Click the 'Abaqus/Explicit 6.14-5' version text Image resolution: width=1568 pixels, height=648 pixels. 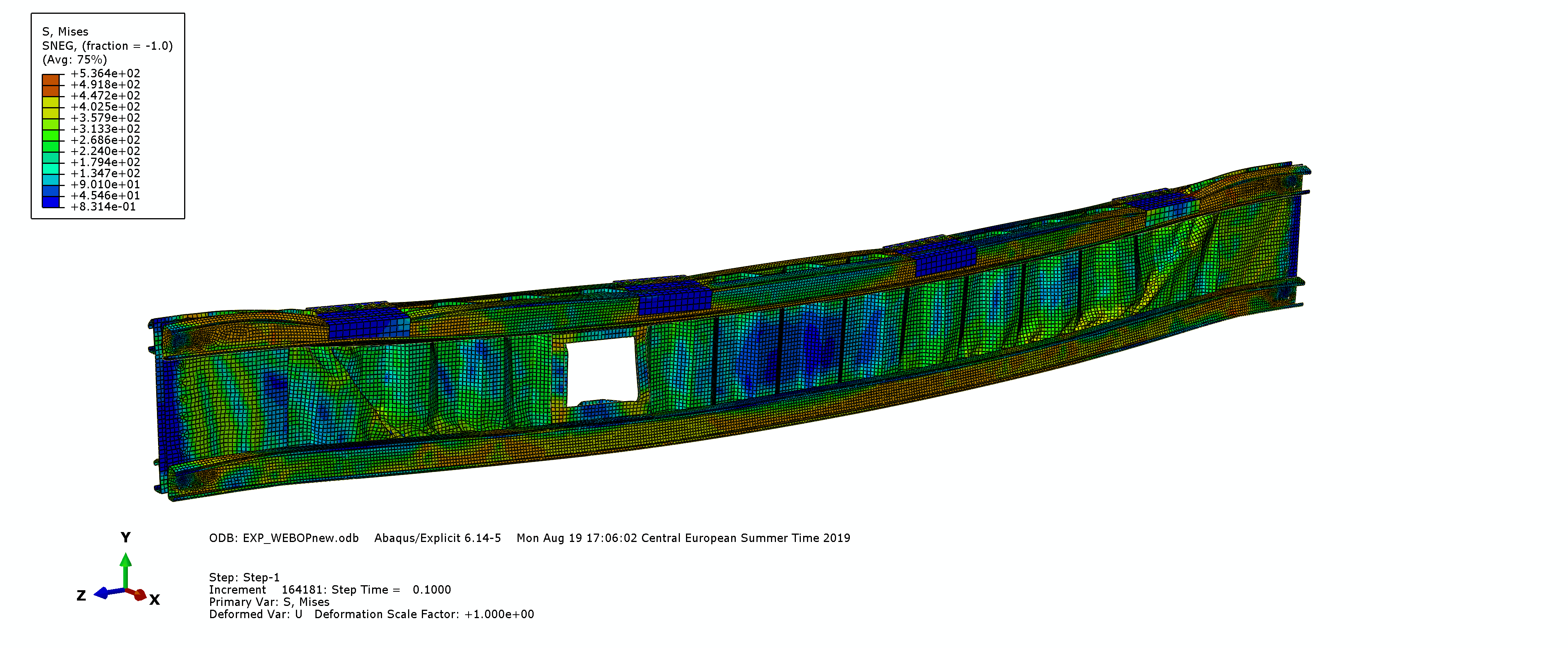click(x=438, y=539)
